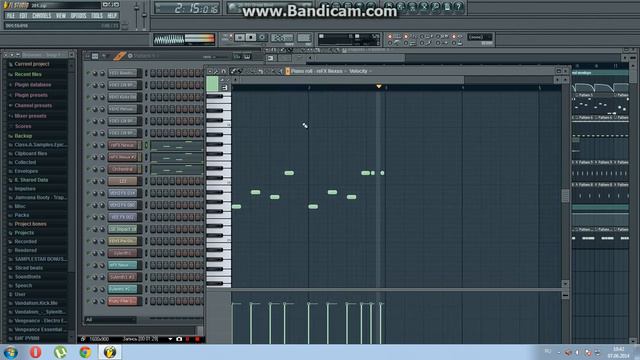Expand Plugin presets in browser
The height and width of the screenshot is (360, 640).
pos(31,95)
